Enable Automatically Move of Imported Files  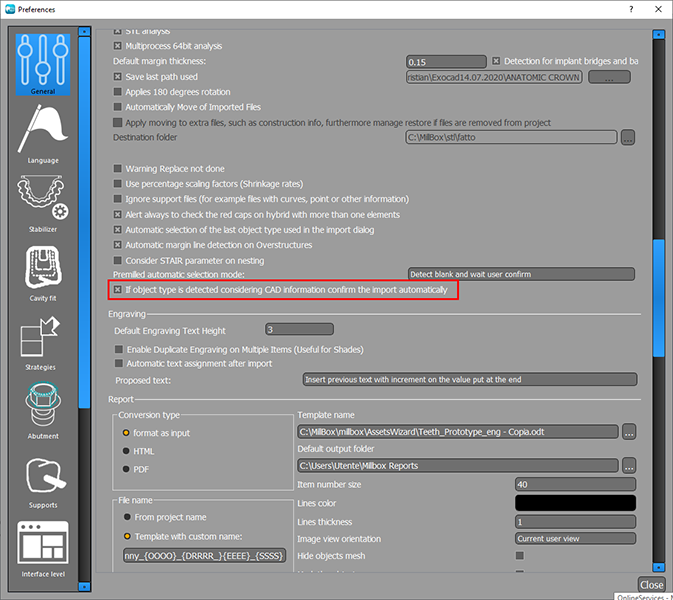point(117,106)
